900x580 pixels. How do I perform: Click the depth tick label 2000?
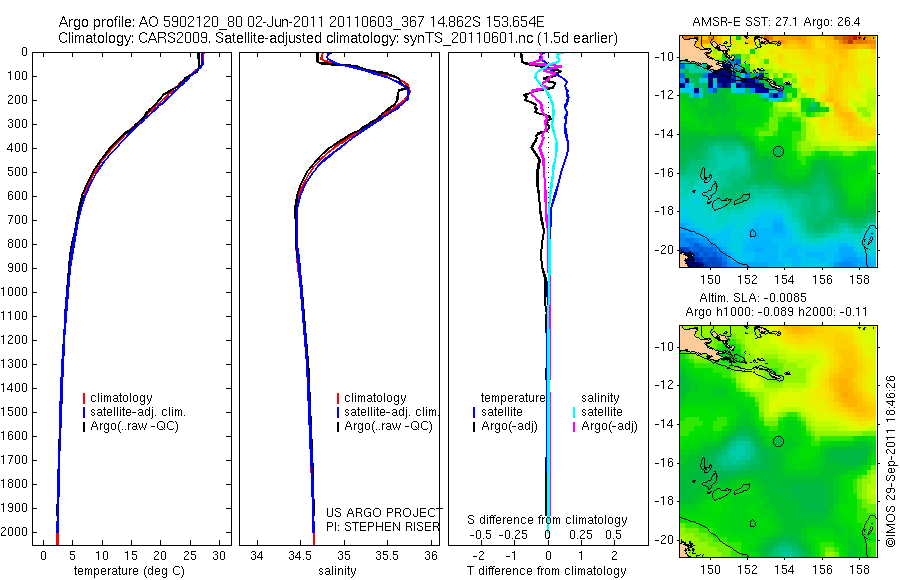click(x=14, y=532)
